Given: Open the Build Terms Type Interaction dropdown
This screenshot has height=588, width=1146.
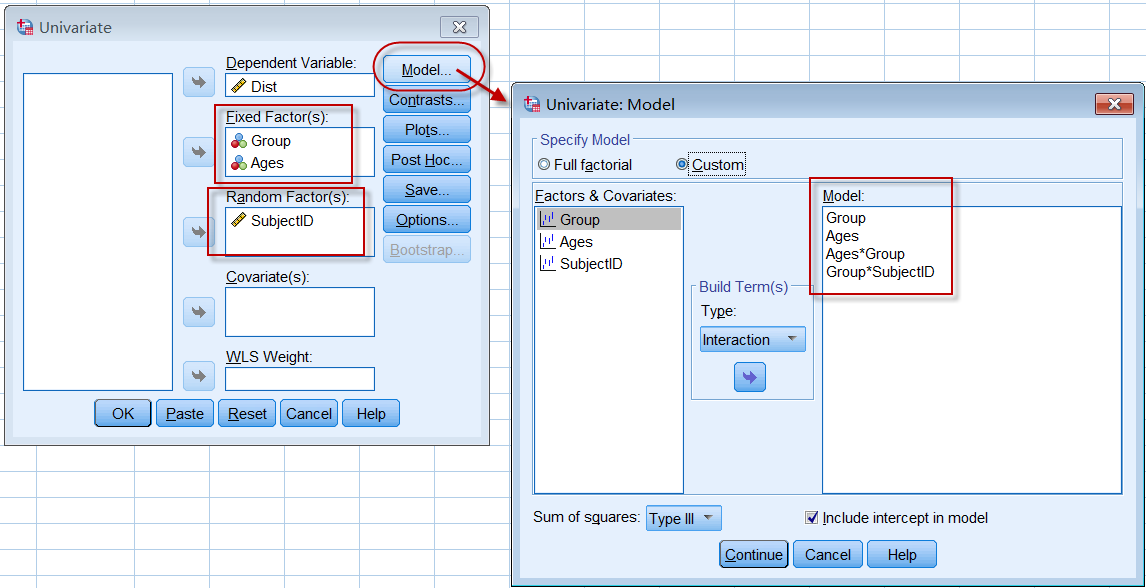Looking at the screenshot, I should (752, 340).
